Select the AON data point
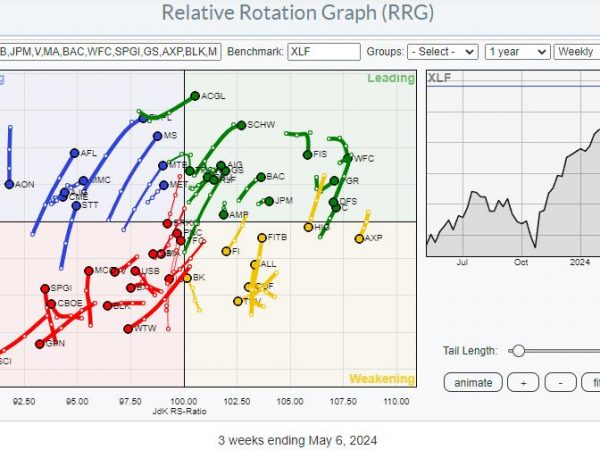This screenshot has height=450, width=600. click(x=9, y=184)
